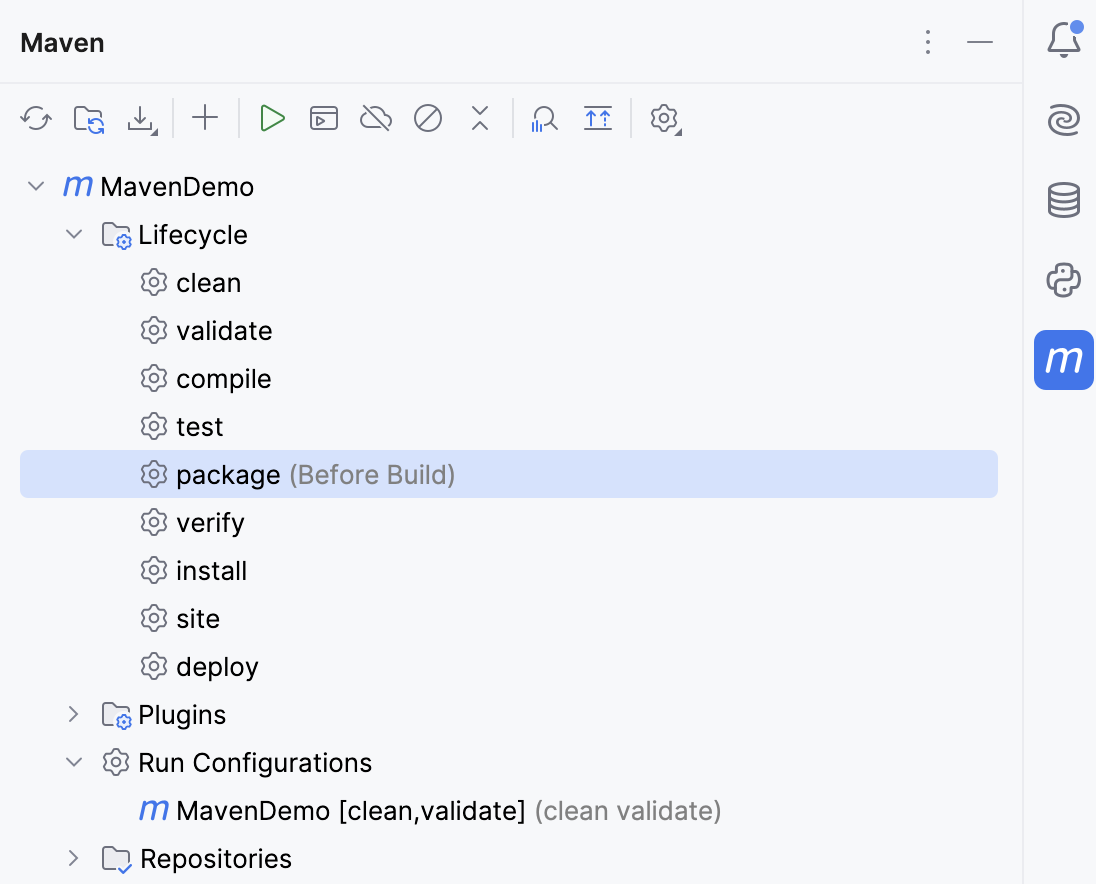Download sources and documentation

point(142,118)
